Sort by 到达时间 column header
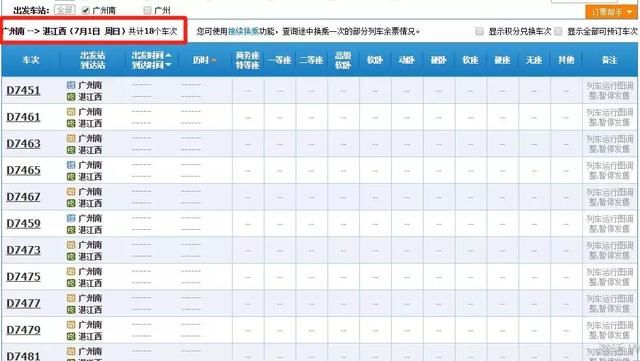This screenshot has height=361, width=640. tap(151, 65)
